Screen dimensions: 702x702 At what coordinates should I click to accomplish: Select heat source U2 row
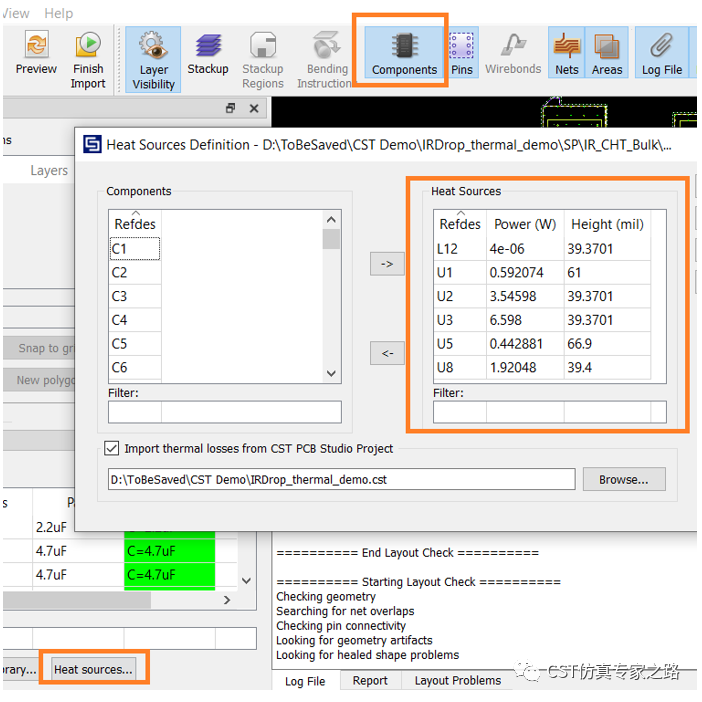point(542,296)
